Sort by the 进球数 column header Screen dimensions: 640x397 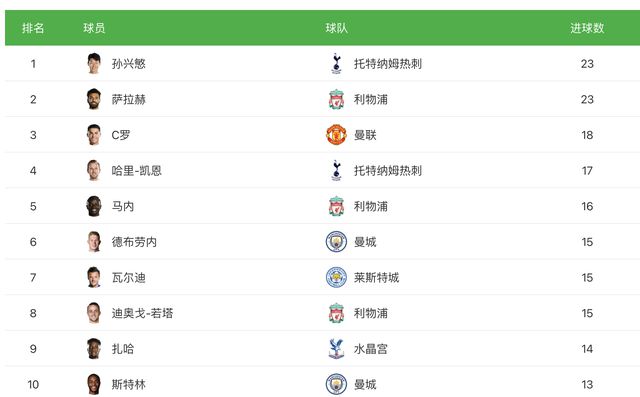(x=587, y=28)
